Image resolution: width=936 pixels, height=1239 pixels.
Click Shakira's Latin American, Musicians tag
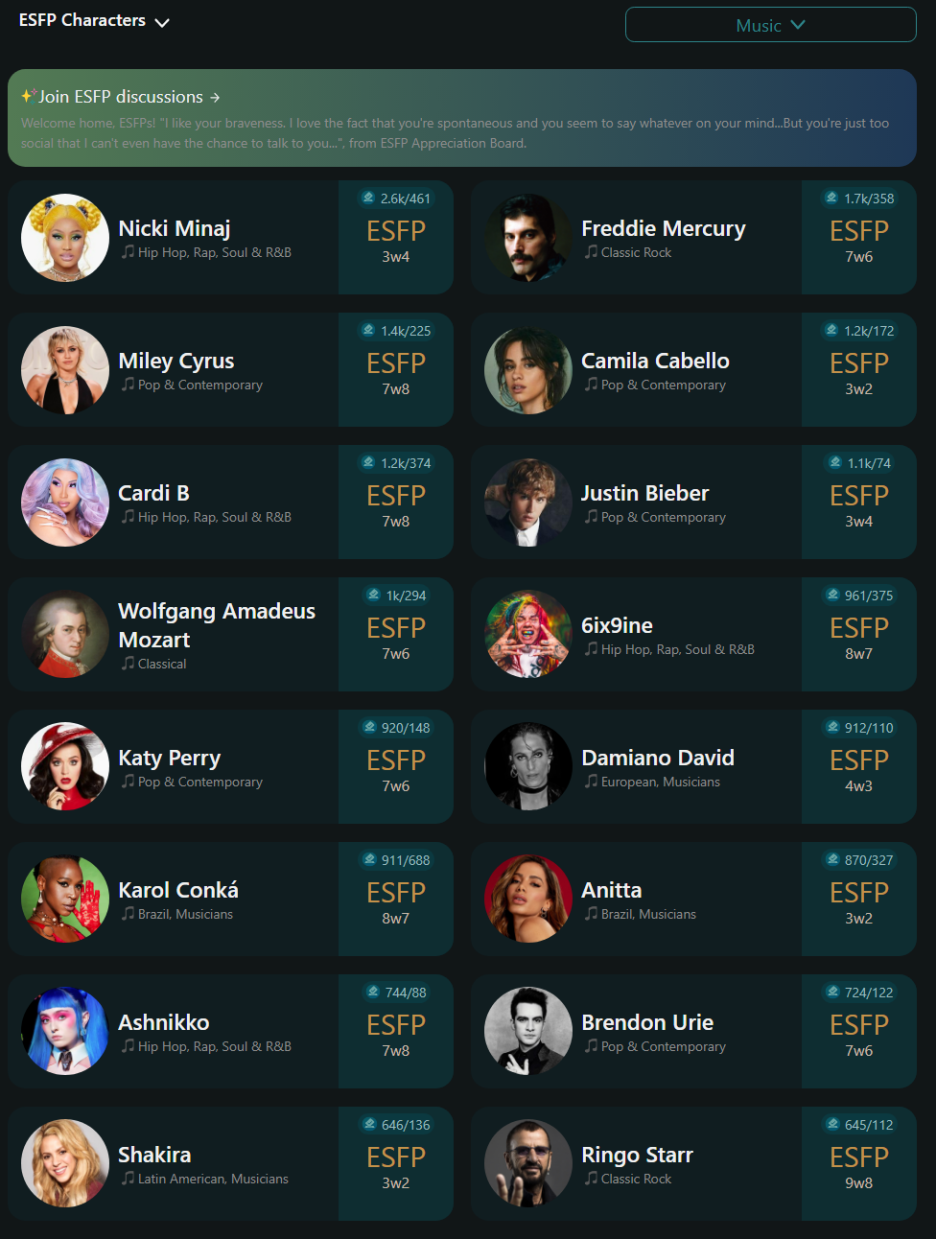point(213,1178)
